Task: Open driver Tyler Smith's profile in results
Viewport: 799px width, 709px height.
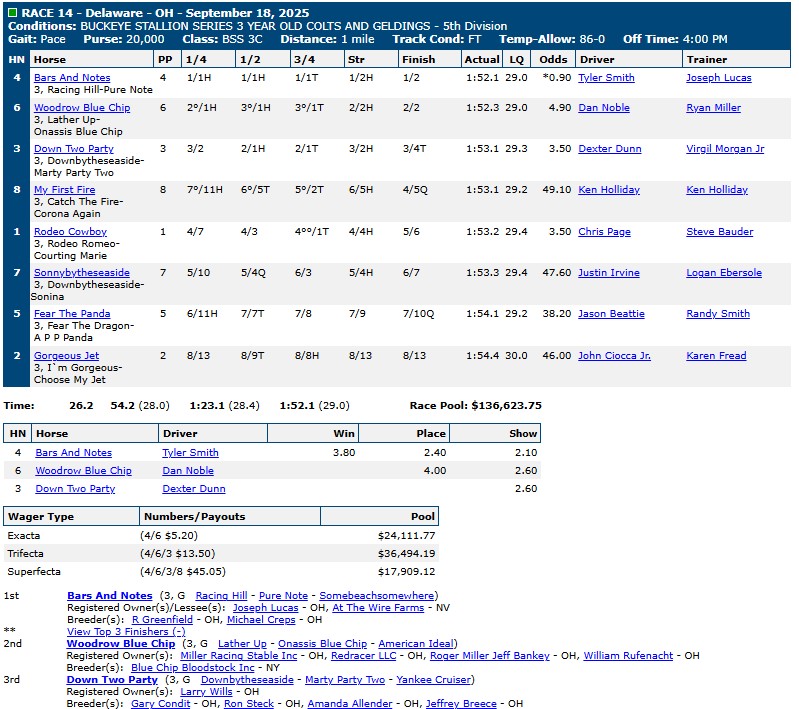Action: (x=606, y=78)
